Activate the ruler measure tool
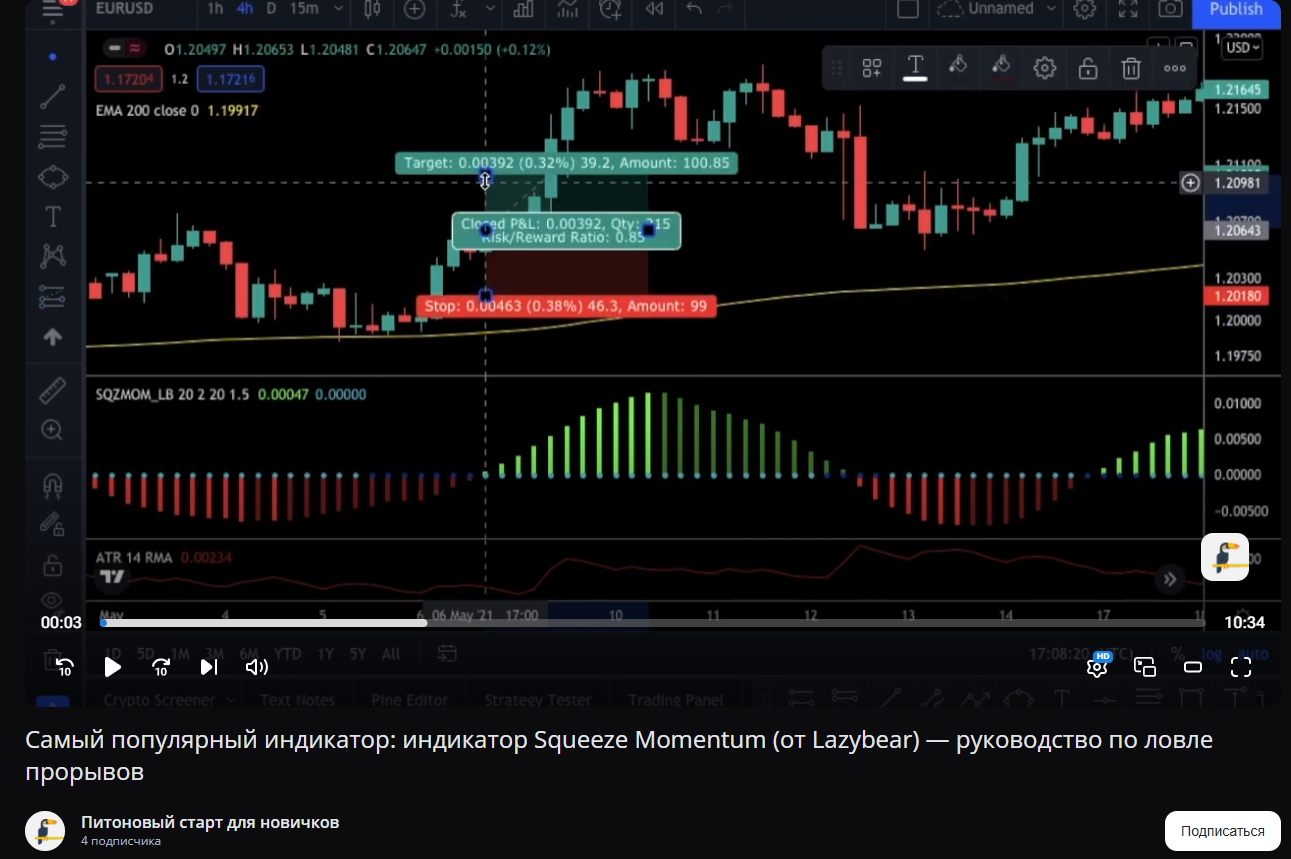 52,390
